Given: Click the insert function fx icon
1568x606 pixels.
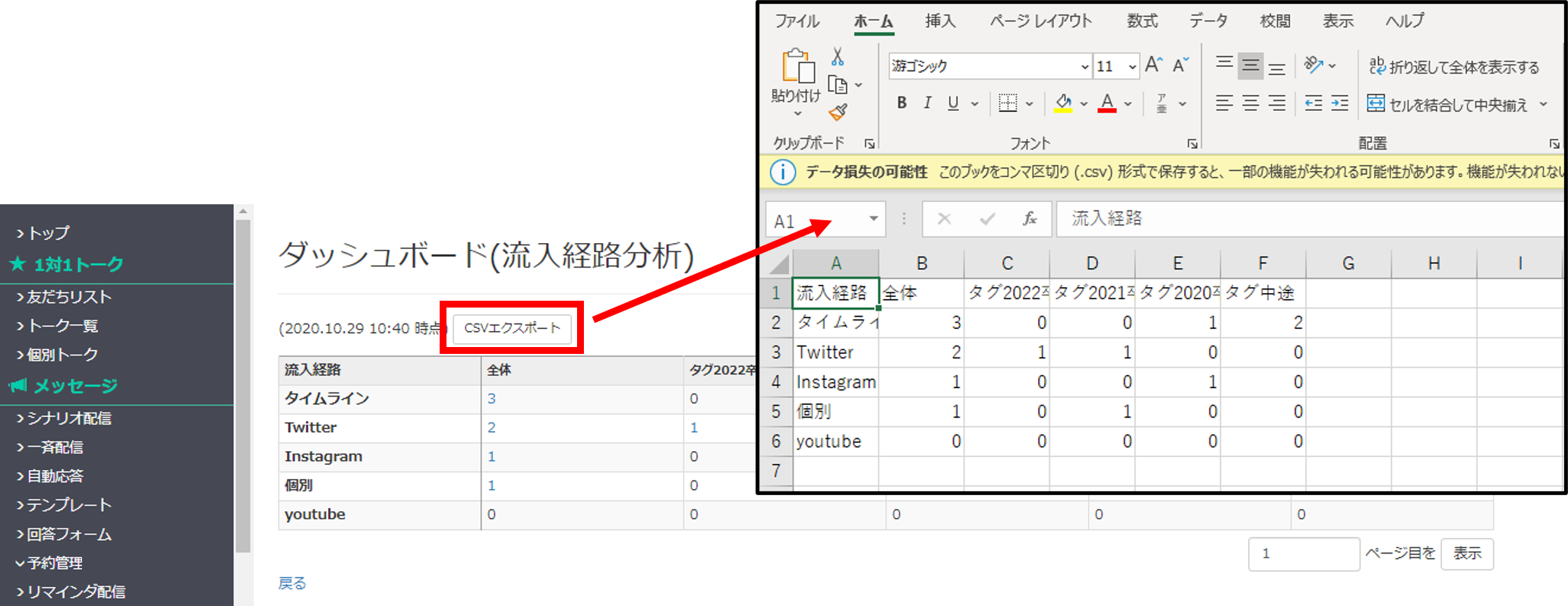Looking at the screenshot, I should tap(1029, 219).
